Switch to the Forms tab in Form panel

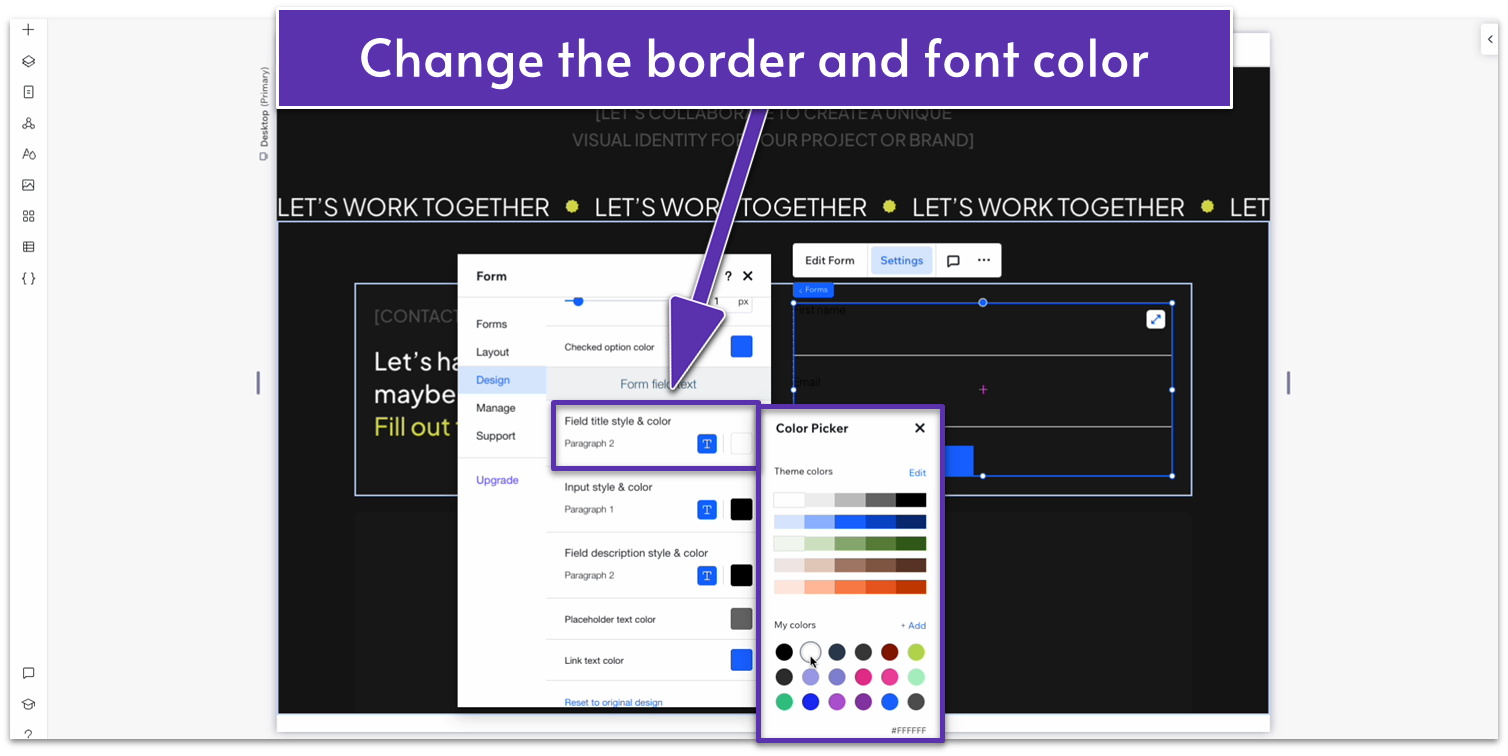(x=491, y=324)
